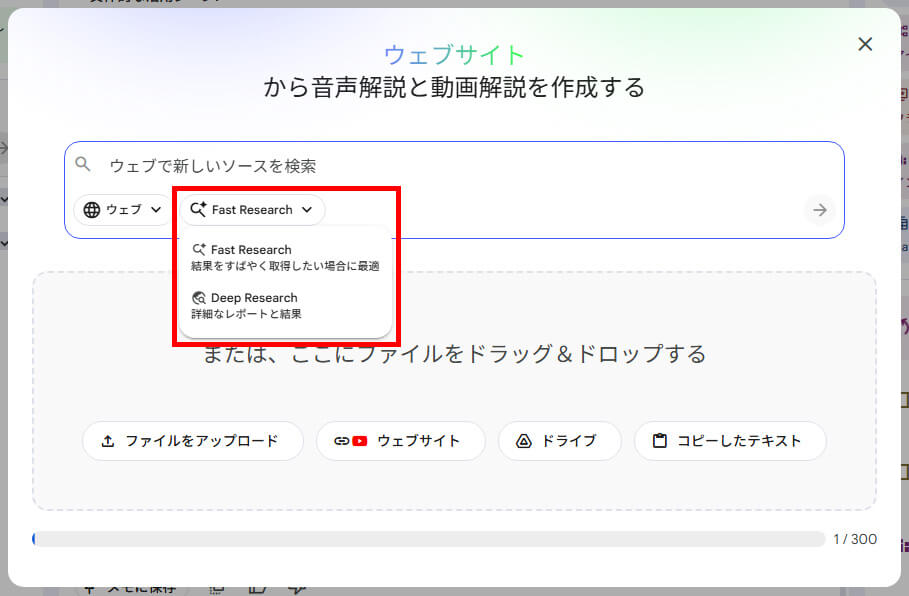Click the search magnifier icon in the source field
The image size is (909, 596).
click(82, 162)
